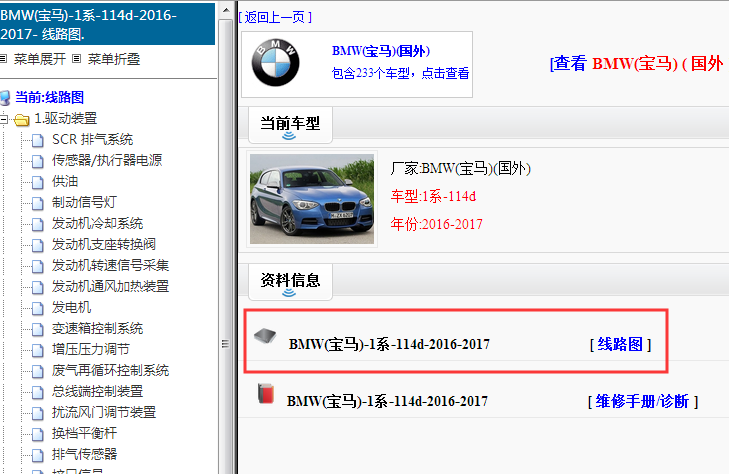
Task: Click the 车型:1系-114d text
Action: click(433, 196)
